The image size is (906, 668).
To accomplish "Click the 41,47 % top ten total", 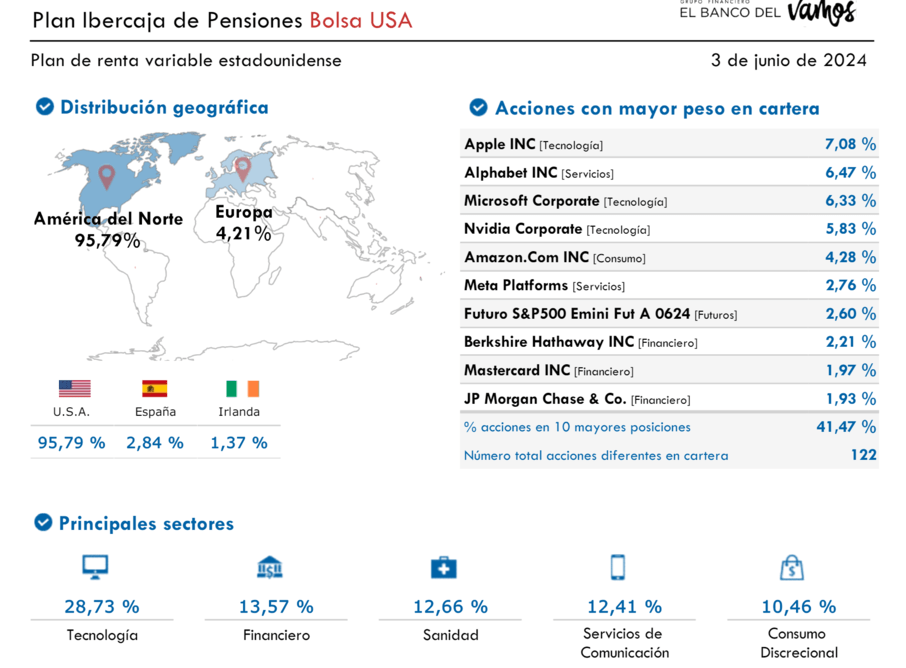I will click(846, 427).
